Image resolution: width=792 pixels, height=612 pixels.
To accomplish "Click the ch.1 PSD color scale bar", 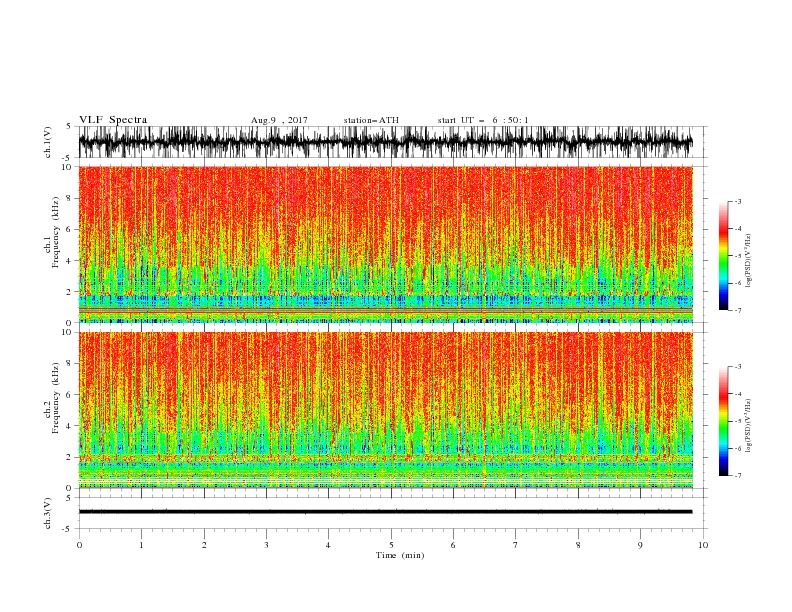I will pyautogui.click(x=723, y=256).
